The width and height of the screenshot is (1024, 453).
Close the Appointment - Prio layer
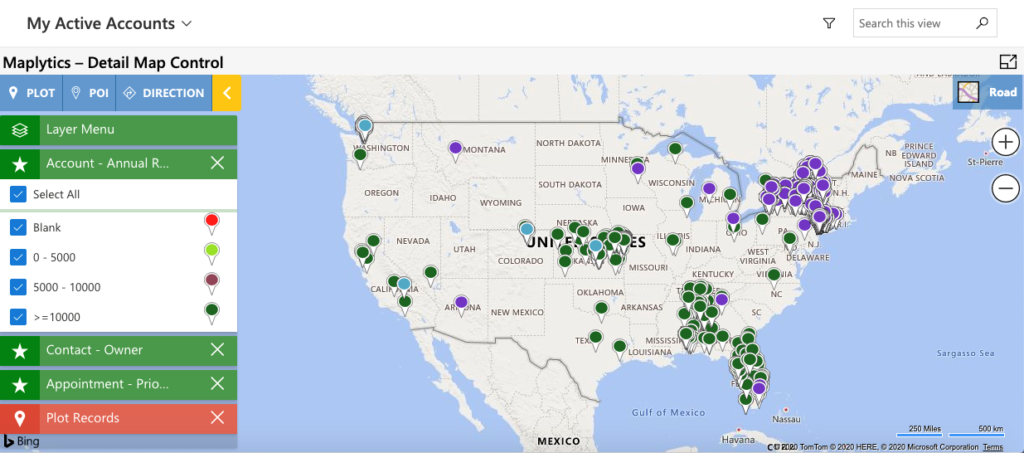217,384
